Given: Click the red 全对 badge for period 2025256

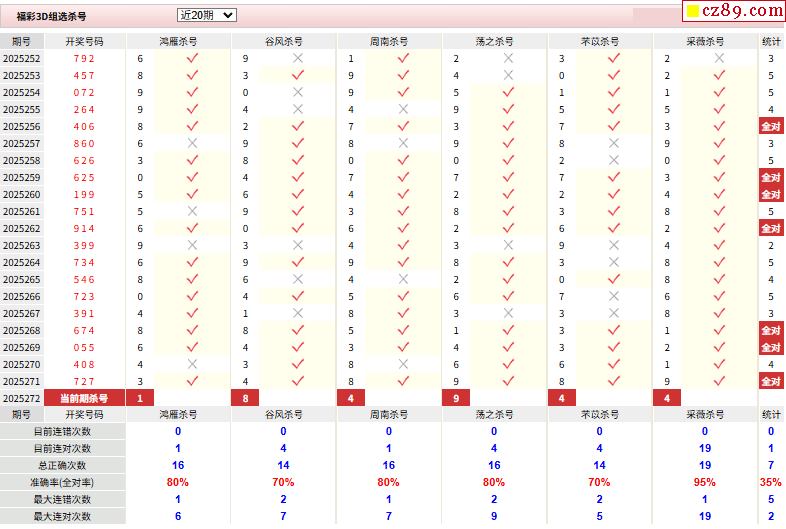Looking at the screenshot, I should (x=770, y=127).
